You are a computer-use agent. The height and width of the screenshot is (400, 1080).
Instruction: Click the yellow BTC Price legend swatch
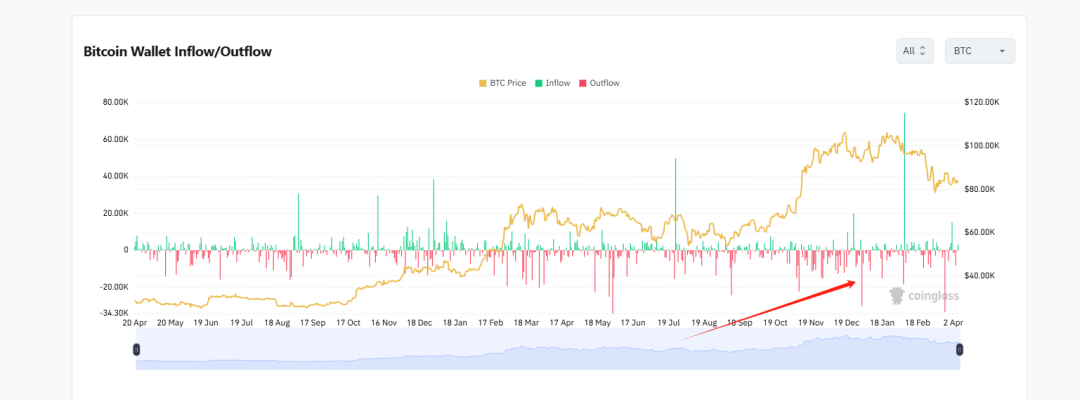coord(483,83)
